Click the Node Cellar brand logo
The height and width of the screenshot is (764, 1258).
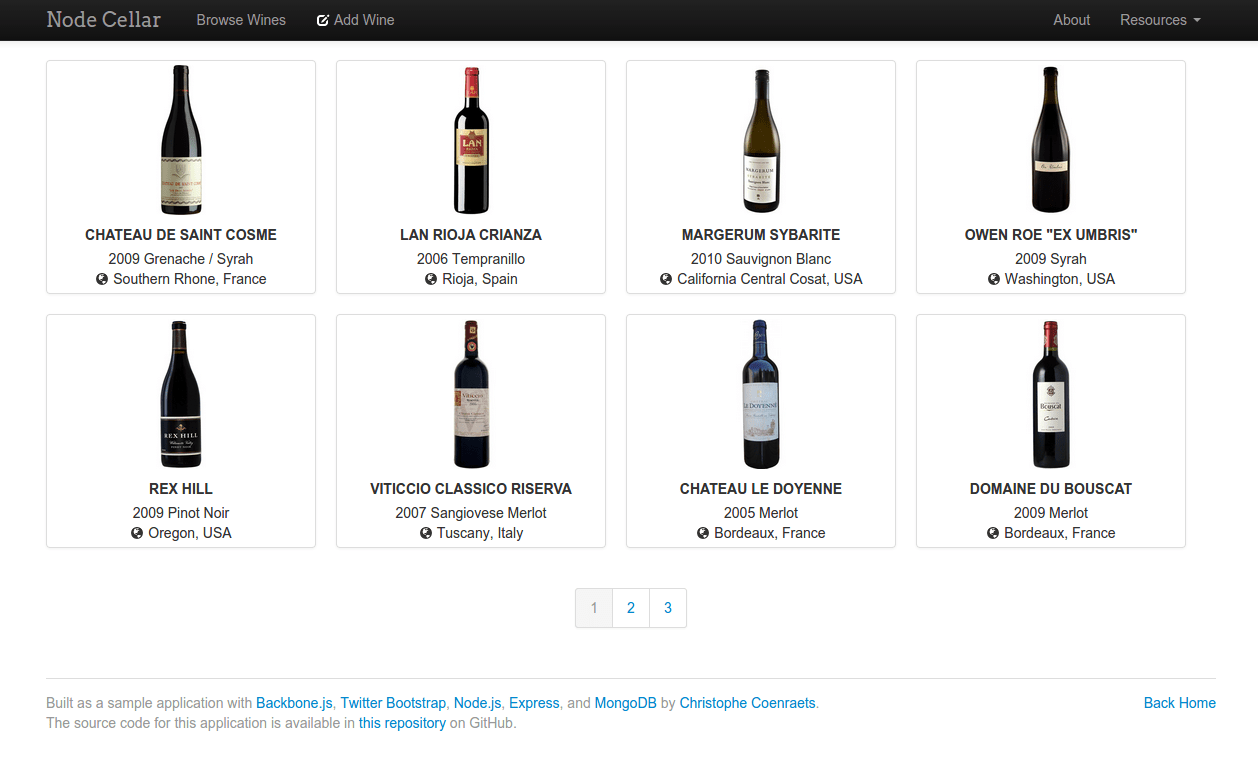point(104,20)
